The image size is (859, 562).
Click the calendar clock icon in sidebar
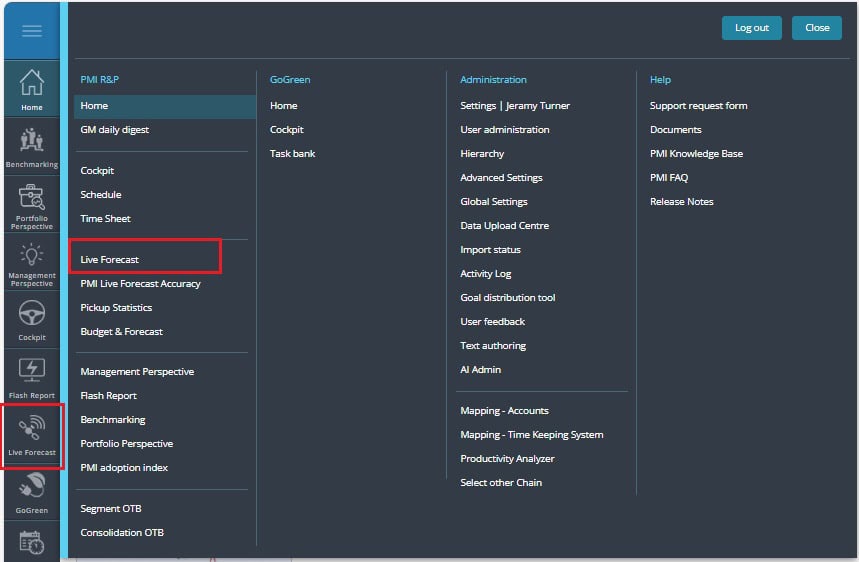[x=32, y=542]
